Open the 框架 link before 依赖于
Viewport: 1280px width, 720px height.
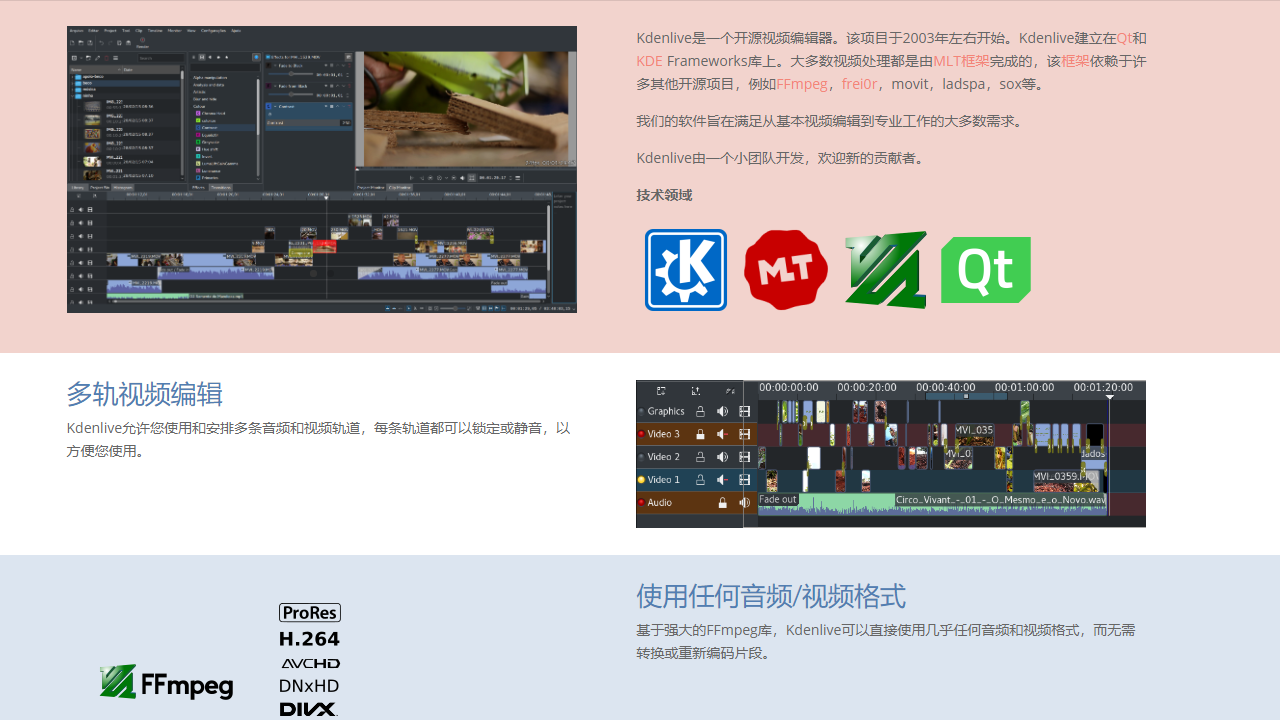pos(1075,61)
